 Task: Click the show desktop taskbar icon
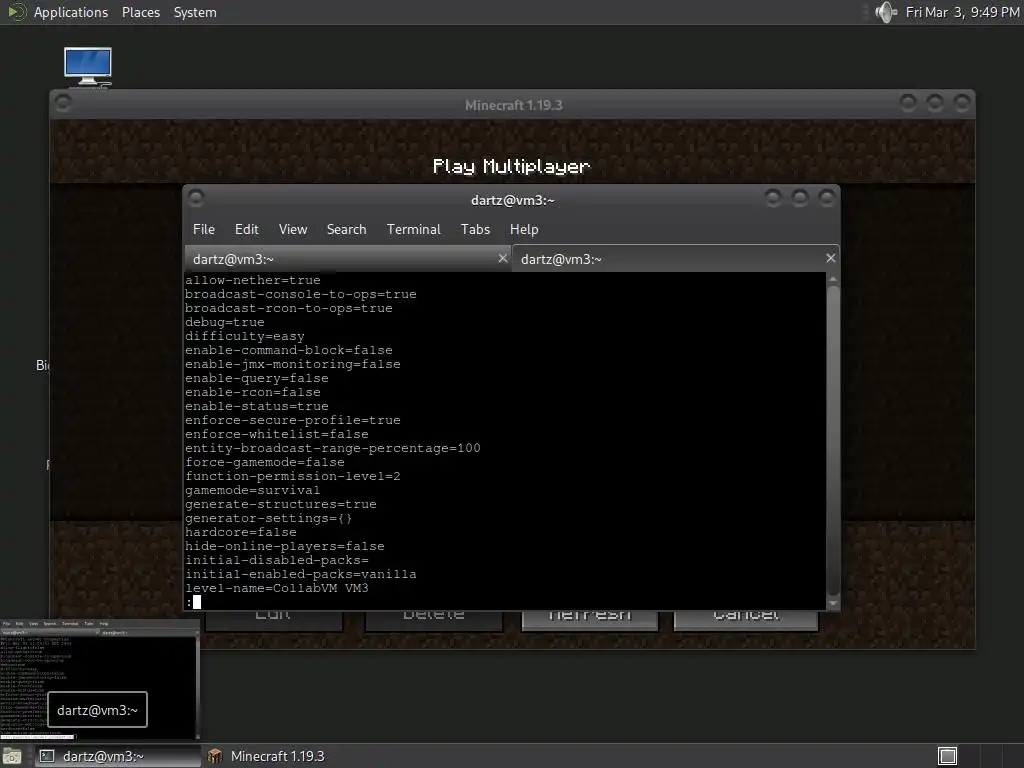coord(12,756)
